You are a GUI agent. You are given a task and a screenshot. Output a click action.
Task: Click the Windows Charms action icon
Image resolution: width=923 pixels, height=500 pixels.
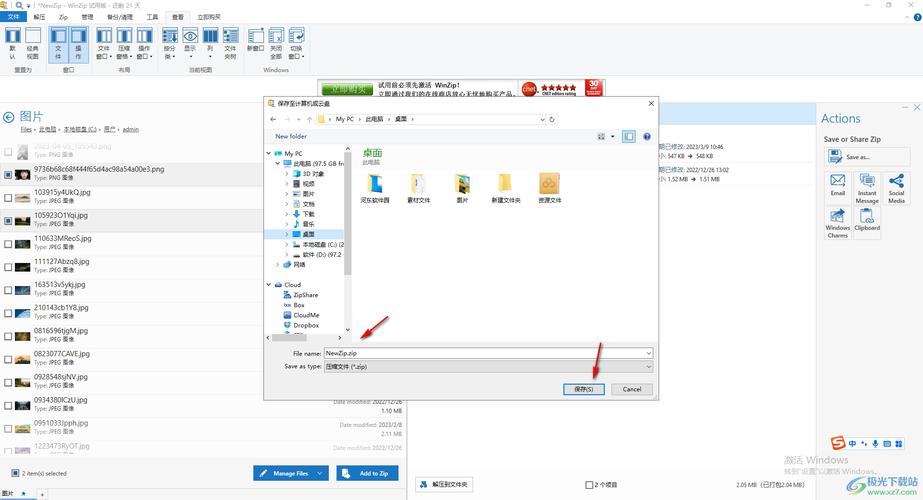(x=838, y=223)
